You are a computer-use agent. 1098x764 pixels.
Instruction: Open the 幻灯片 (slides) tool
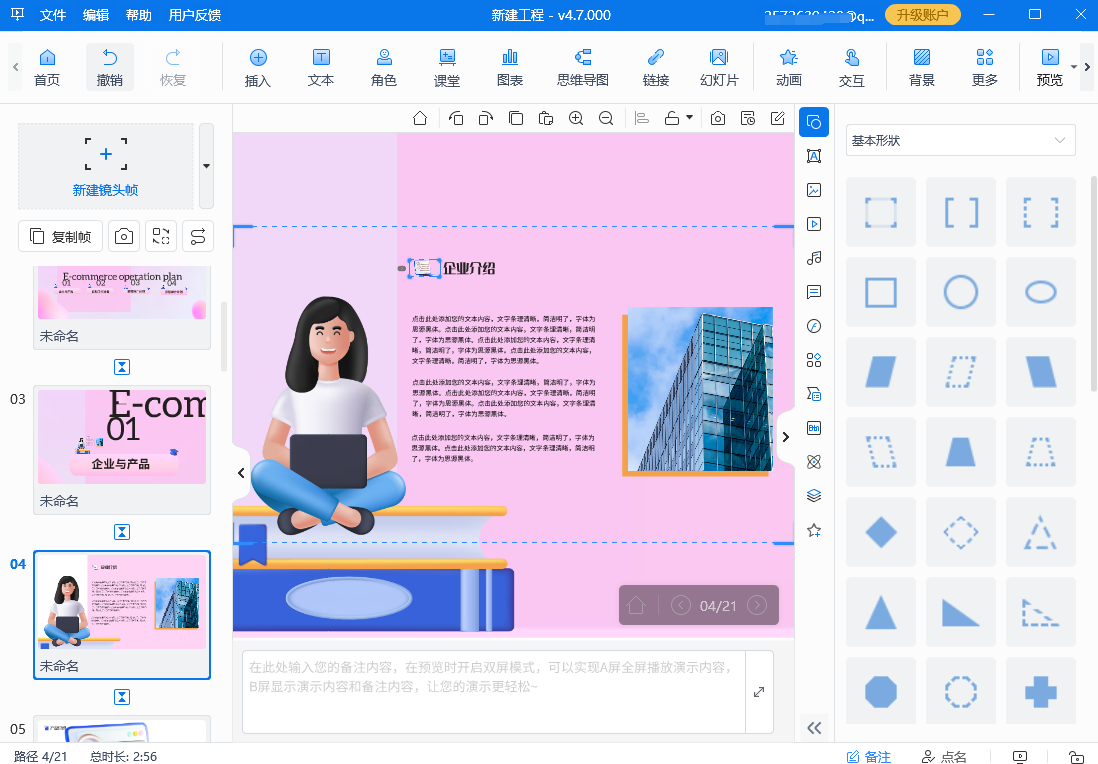tap(719, 67)
